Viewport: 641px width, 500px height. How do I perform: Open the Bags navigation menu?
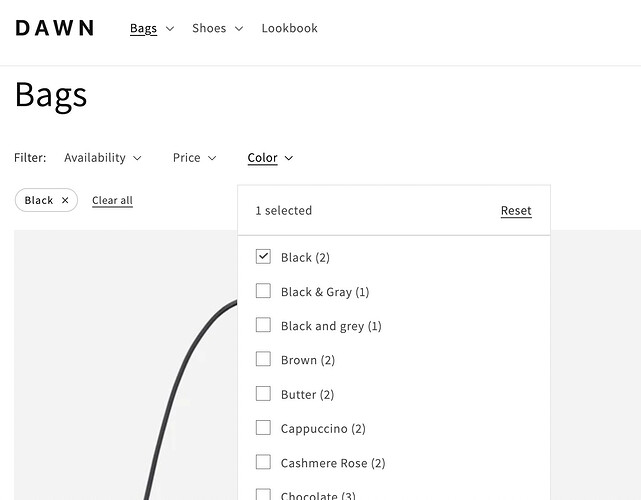[x=152, y=28]
